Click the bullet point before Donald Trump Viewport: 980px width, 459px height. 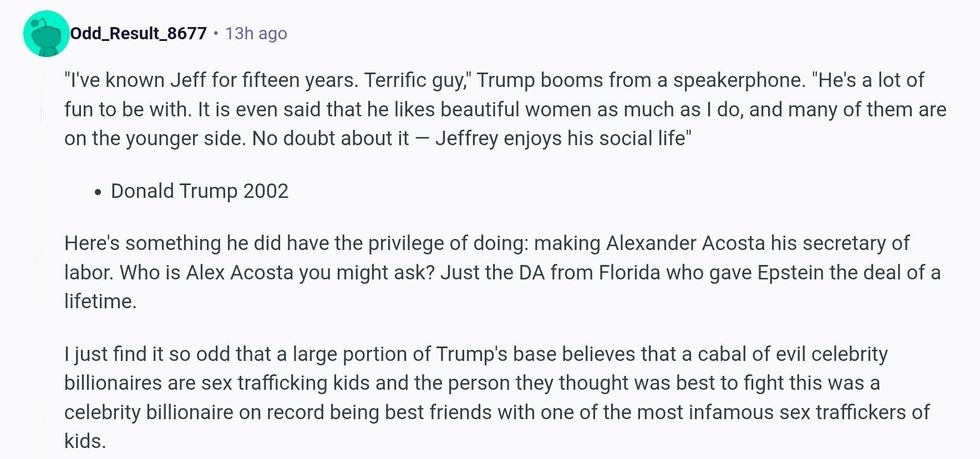coord(97,191)
